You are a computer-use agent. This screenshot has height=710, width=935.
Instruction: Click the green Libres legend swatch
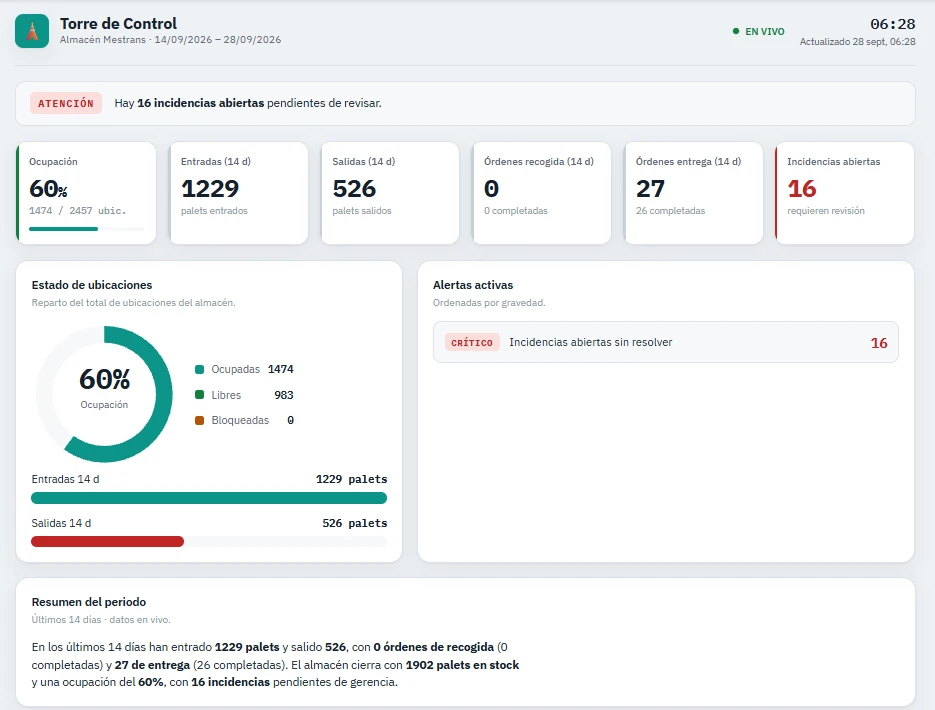coord(200,395)
